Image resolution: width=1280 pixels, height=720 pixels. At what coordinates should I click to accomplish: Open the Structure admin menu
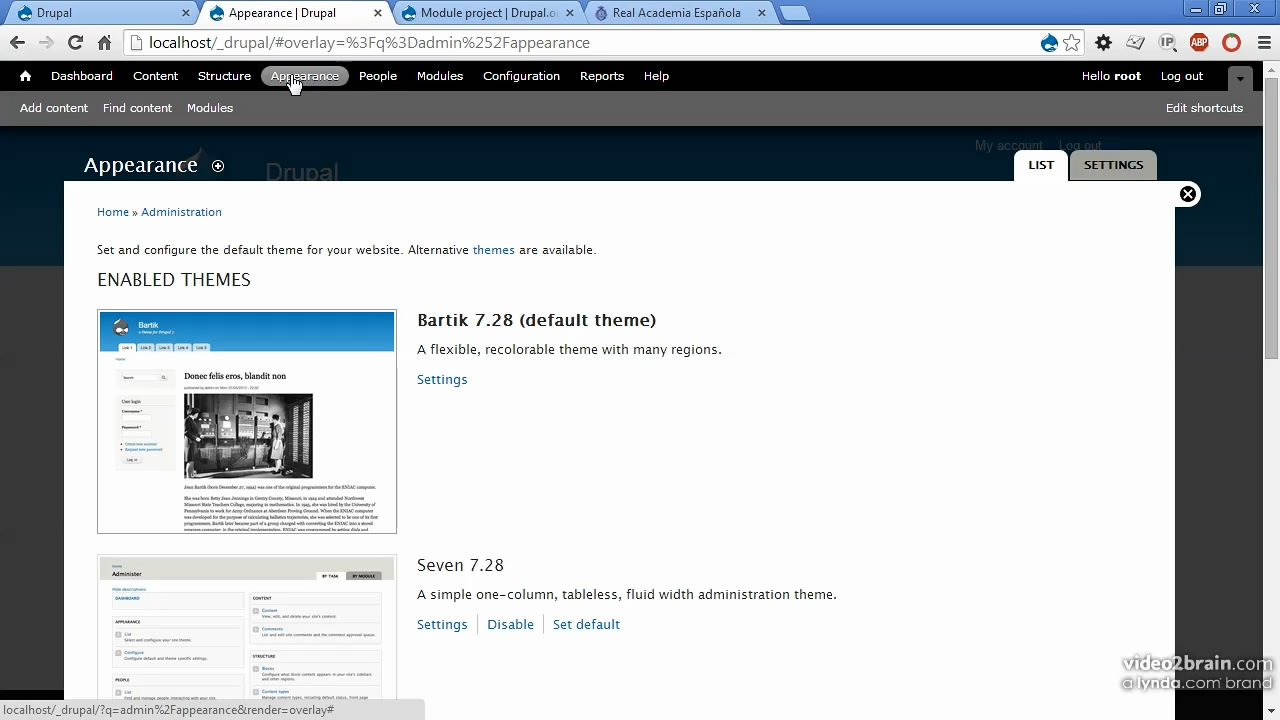224,76
